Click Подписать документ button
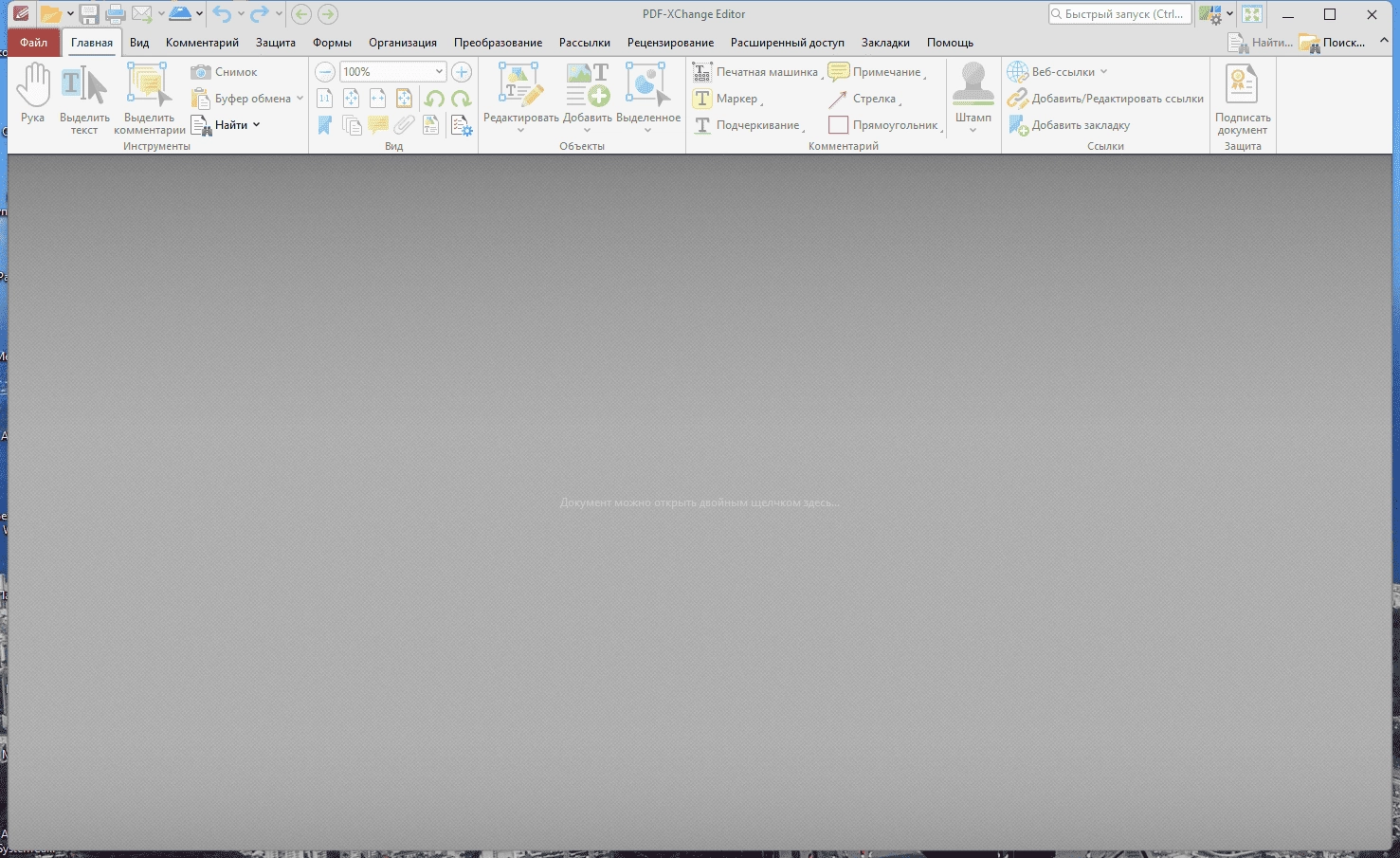The width and height of the screenshot is (1400, 858). 1243,100
